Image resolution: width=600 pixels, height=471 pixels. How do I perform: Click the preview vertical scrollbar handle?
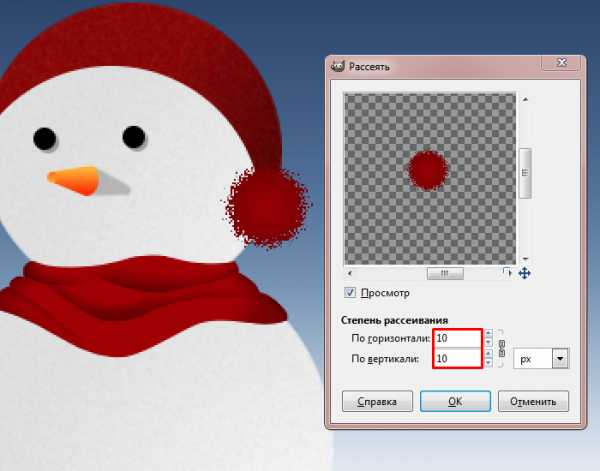tap(525, 173)
